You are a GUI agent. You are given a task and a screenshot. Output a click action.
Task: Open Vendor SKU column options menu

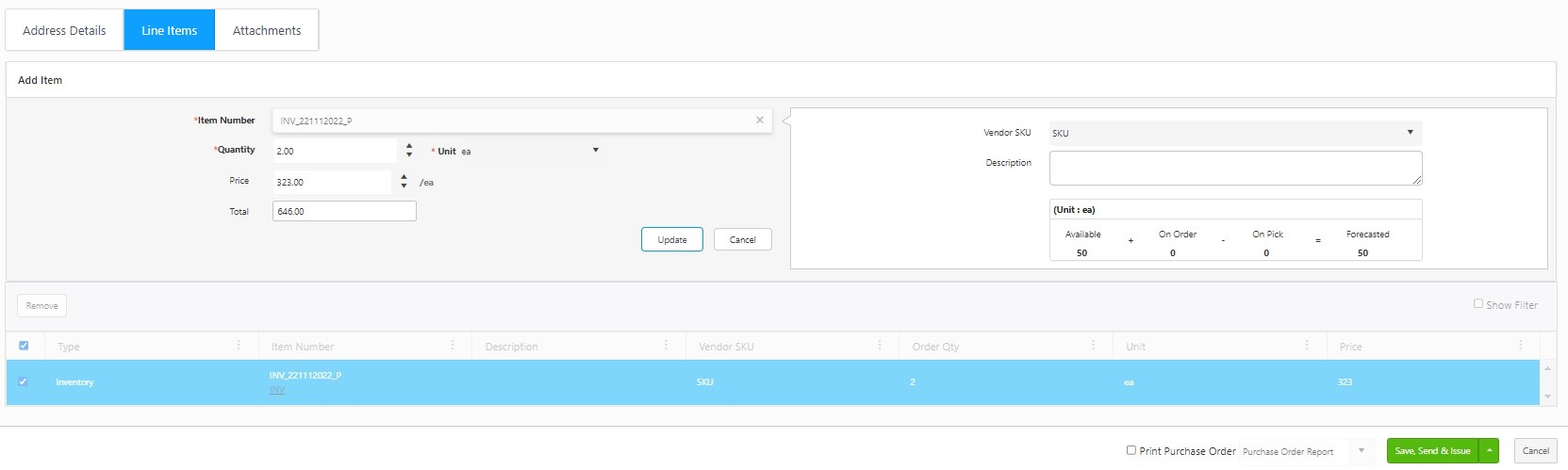pyautogui.click(x=880, y=346)
